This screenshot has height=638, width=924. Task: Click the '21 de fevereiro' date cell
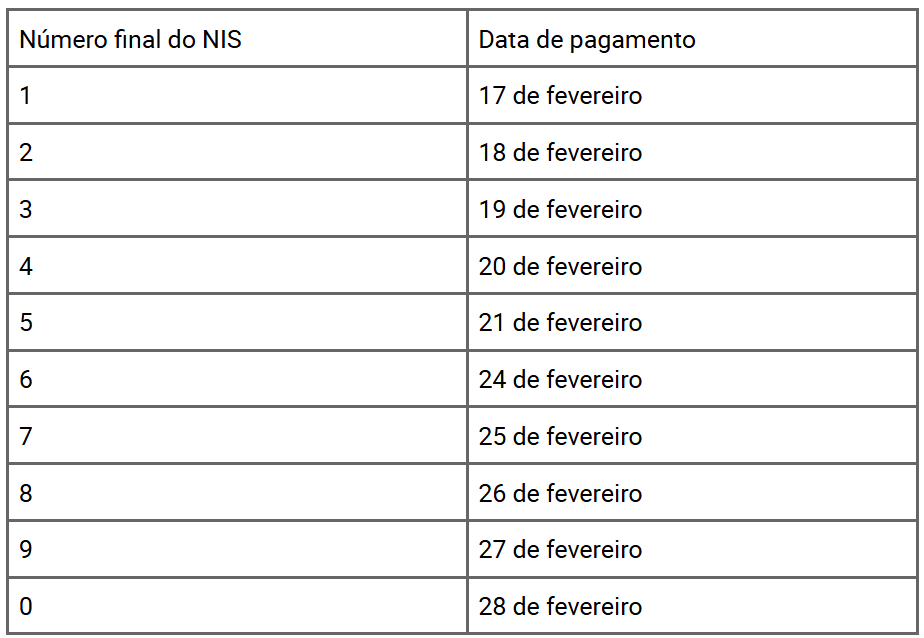(692, 322)
